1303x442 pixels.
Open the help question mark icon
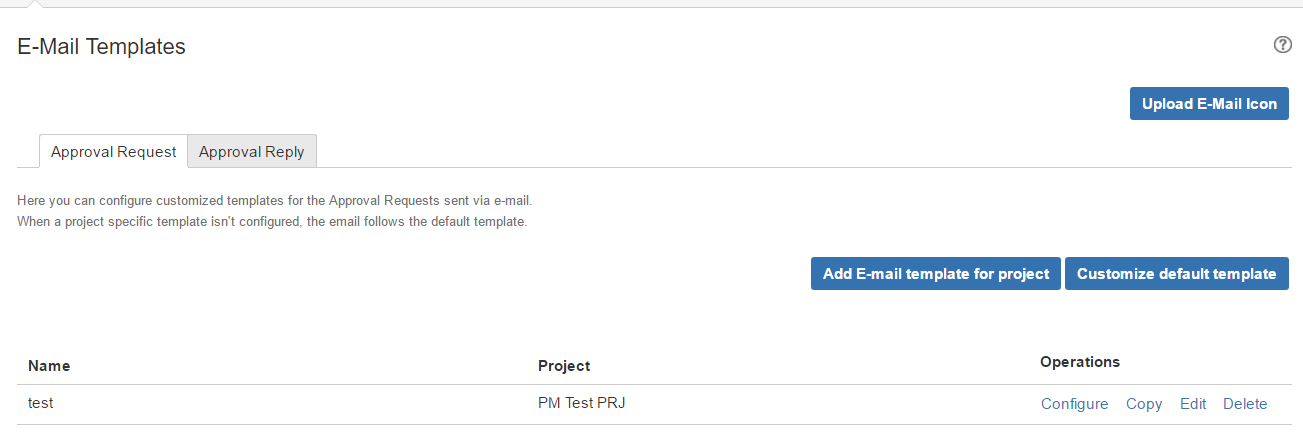pyautogui.click(x=1282, y=45)
